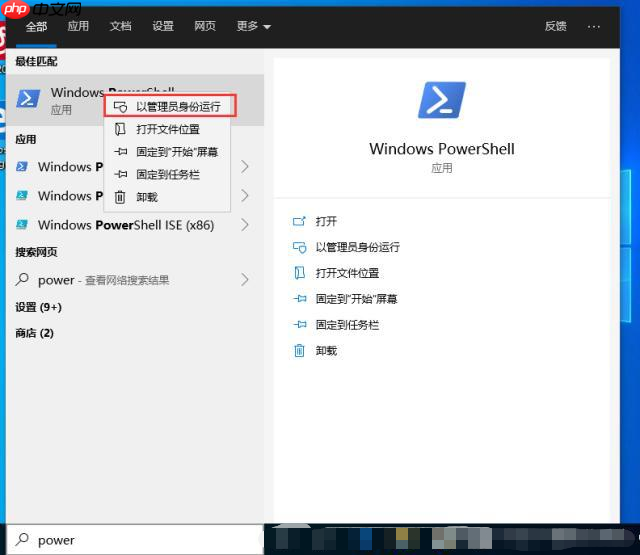This screenshot has width=640, height=555.
Task: Open the 设置 (9+) results group
Action: pyautogui.click(x=38, y=307)
